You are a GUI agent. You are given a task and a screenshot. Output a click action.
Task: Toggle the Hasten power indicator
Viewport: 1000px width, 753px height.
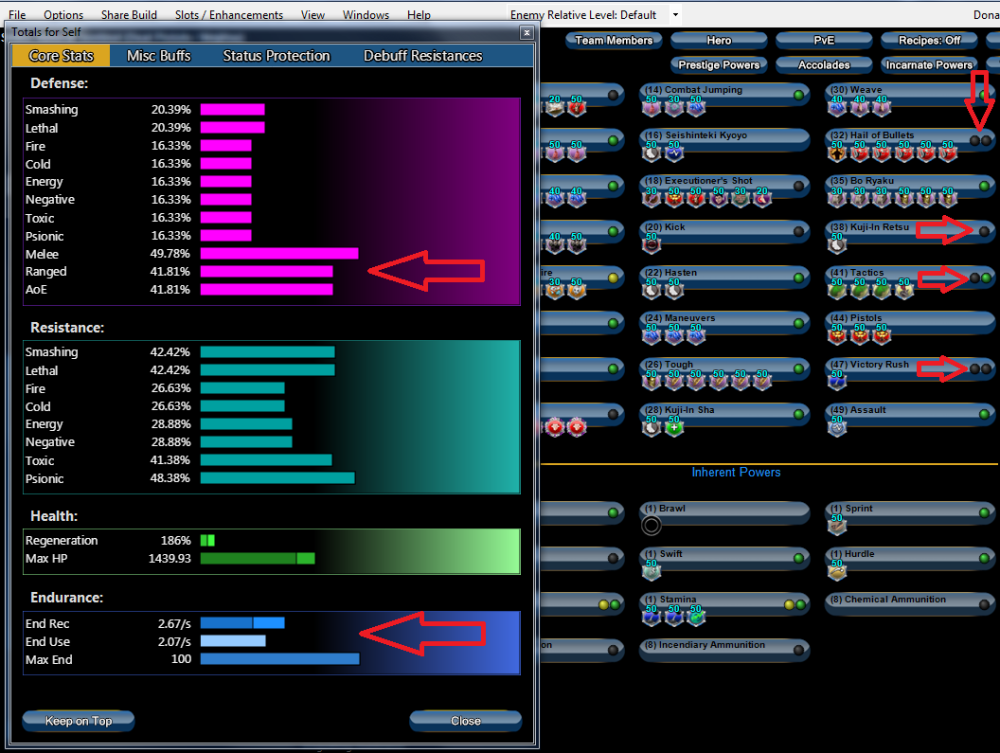(798, 278)
